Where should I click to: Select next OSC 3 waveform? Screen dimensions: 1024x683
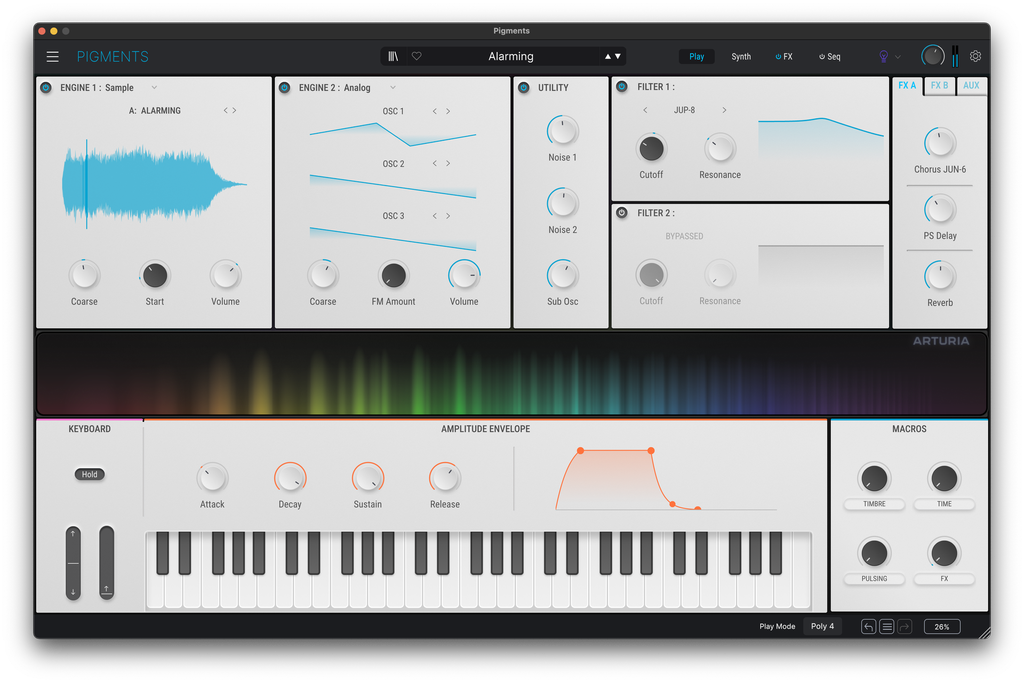click(448, 215)
